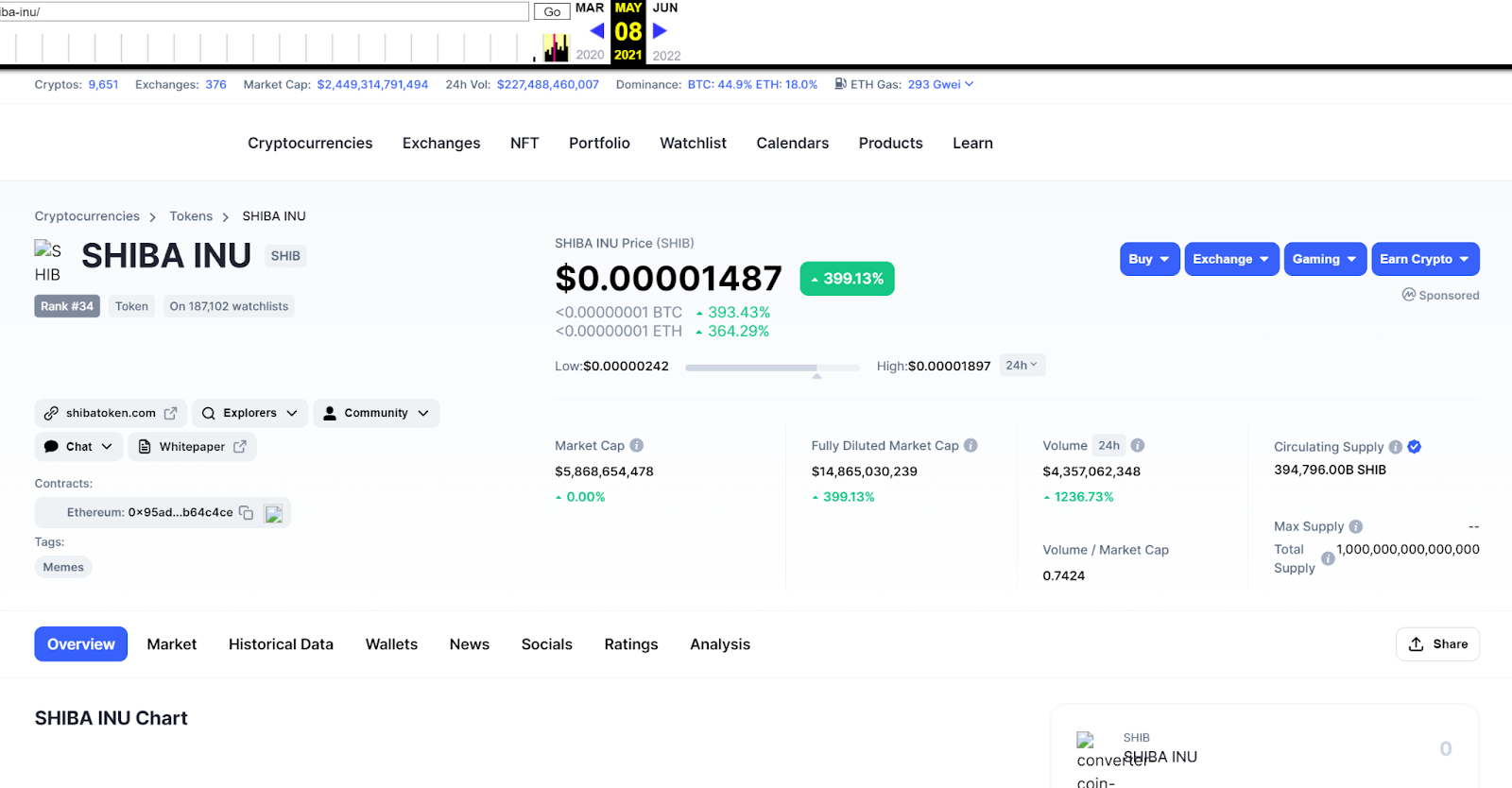Open the Chat dropdown
Viewport: 1512px width, 788px height.
79,446
